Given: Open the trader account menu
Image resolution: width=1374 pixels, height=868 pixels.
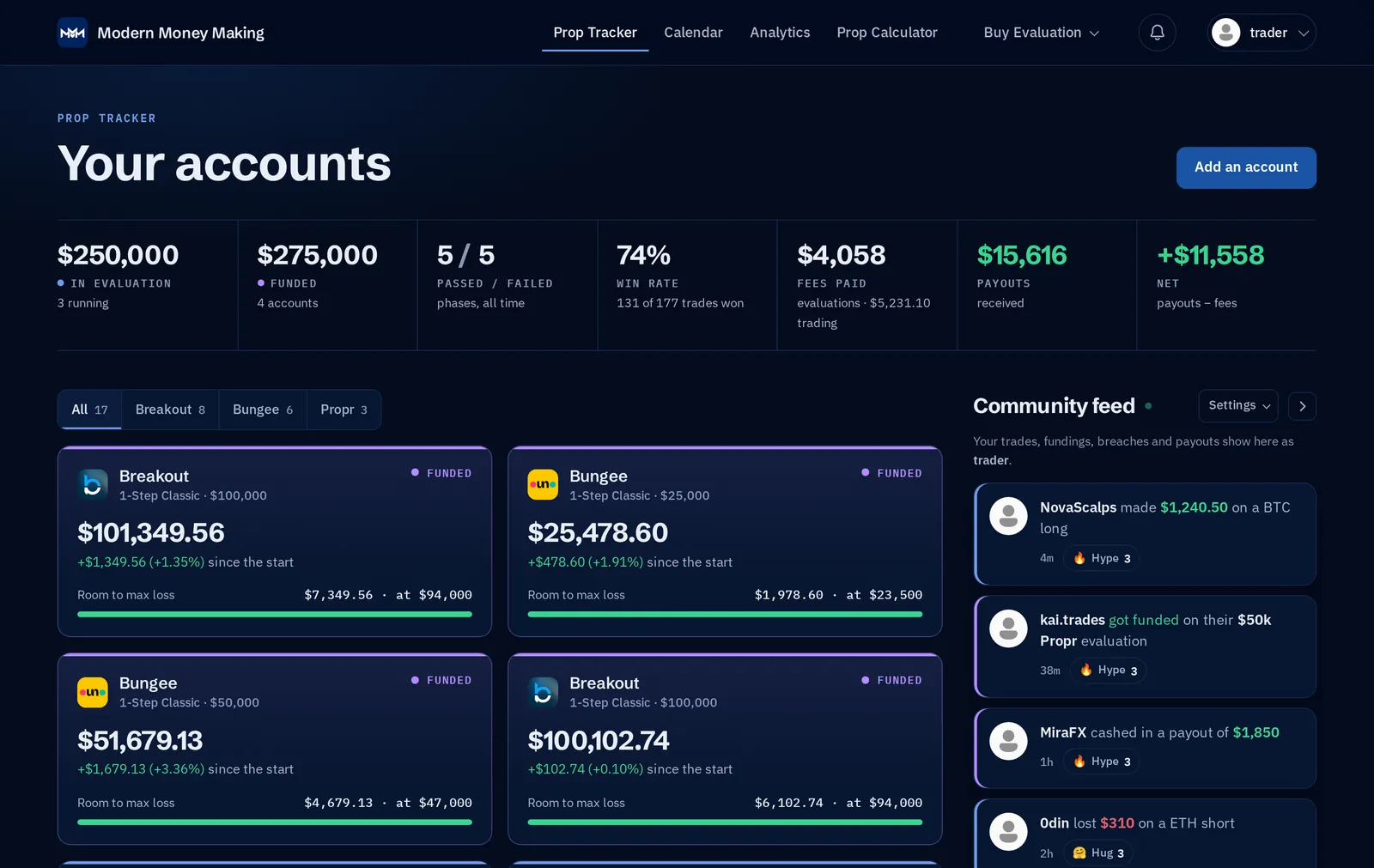Looking at the screenshot, I should coord(1262,33).
